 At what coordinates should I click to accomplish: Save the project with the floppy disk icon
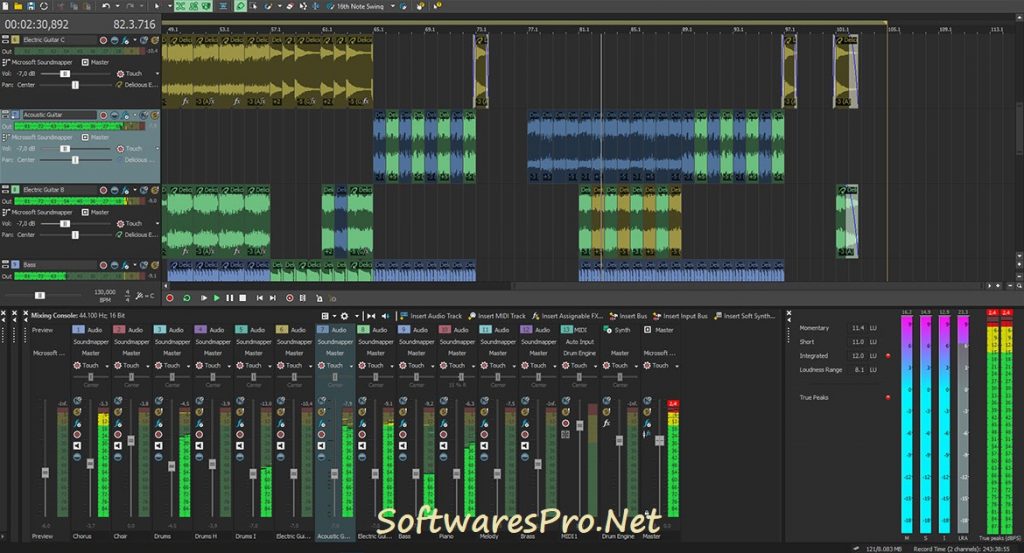tap(31, 6)
